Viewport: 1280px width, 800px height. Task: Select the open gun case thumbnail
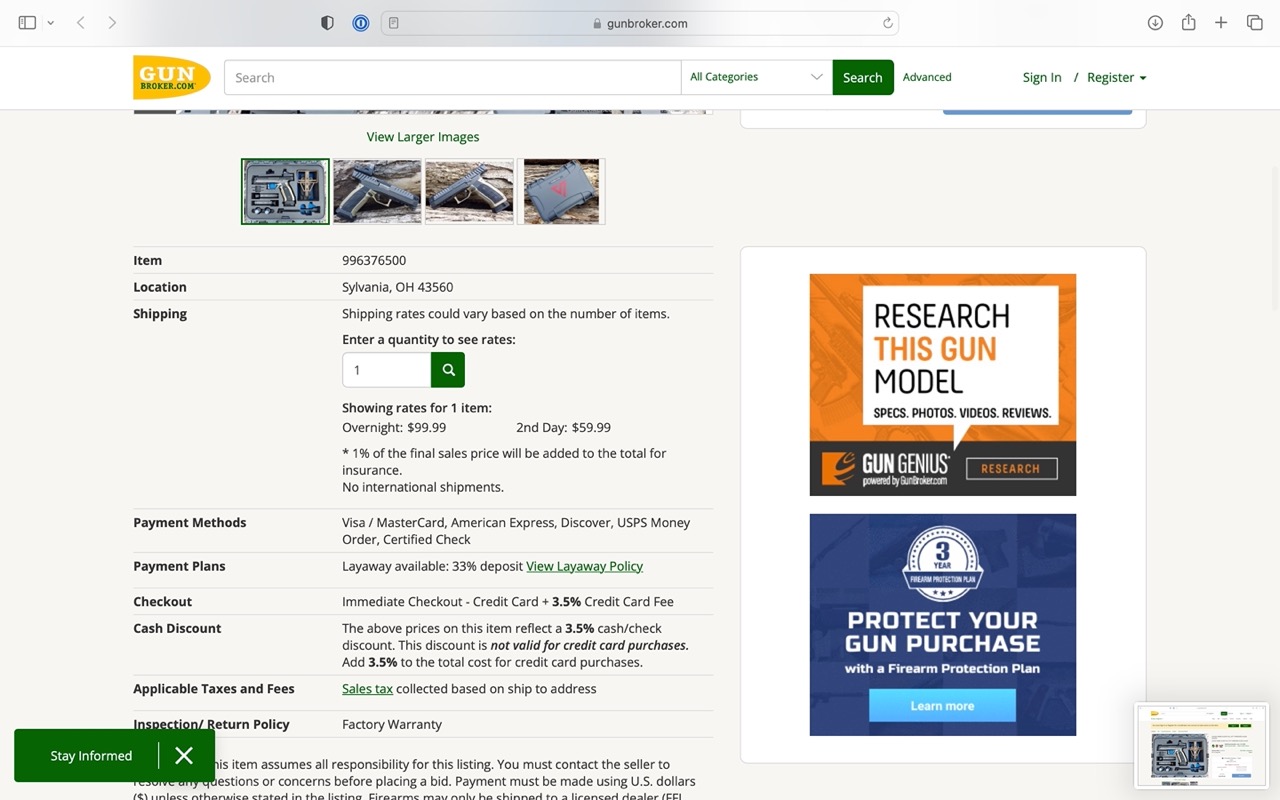[x=285, y=191]
